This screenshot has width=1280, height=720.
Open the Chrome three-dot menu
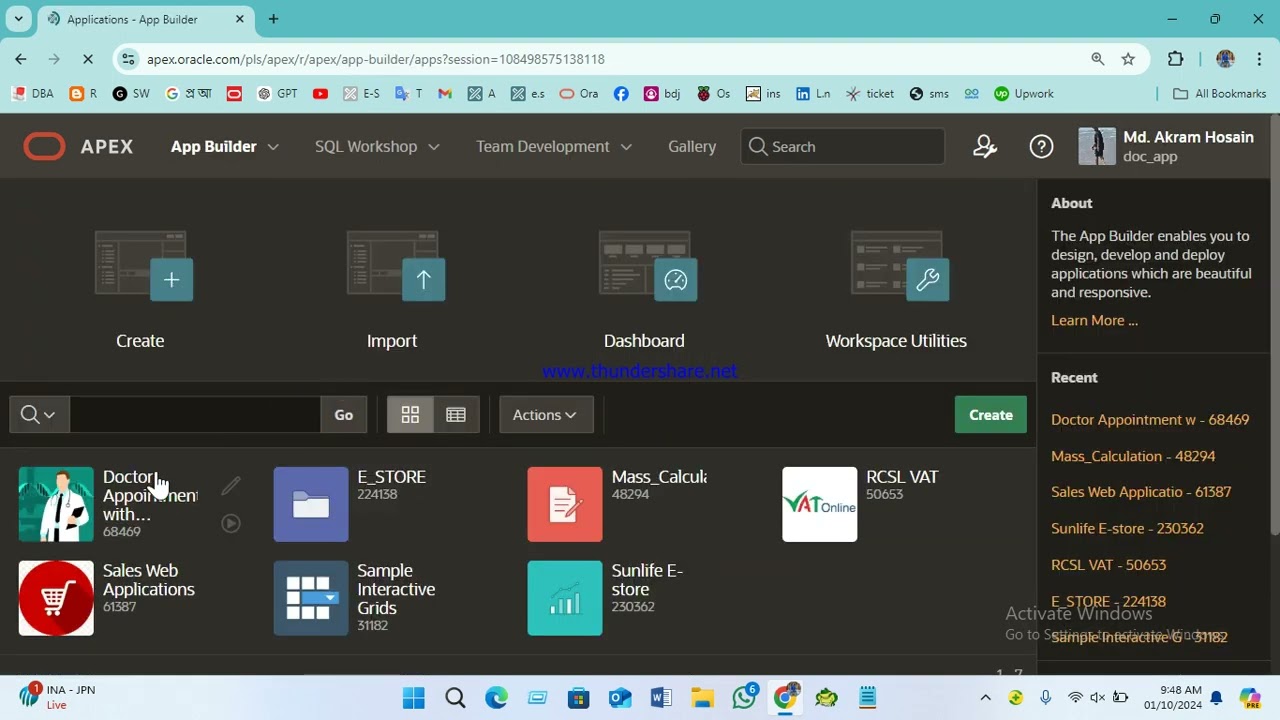point(1258,59)
